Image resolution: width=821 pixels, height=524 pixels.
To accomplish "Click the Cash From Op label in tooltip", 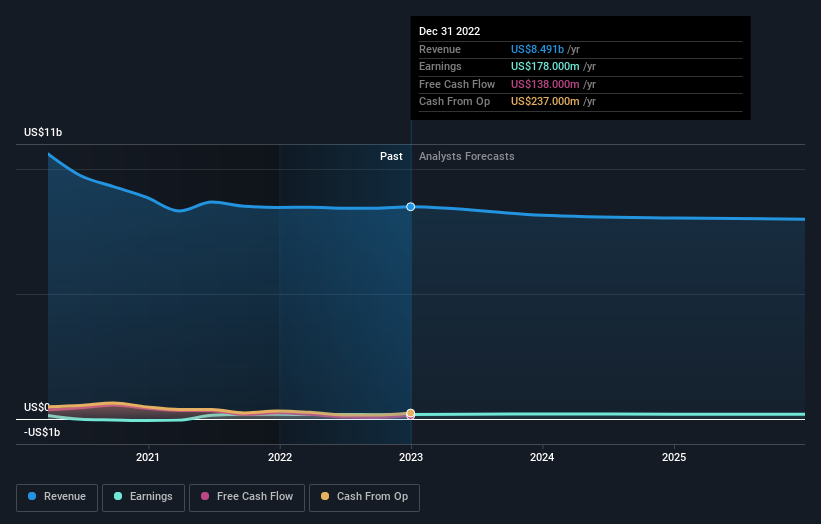I will [454, 102].
